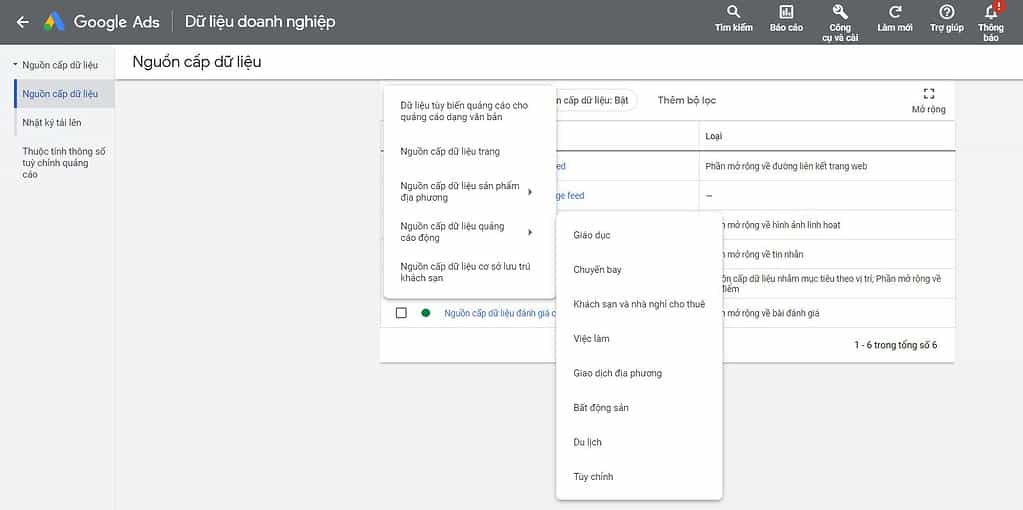The width and height of the screenshot is (1023, 510).
Task: Expand Nguồn cấp dữ liệu sản phẩm địa phương submenu arrow
Action: click(530, 192)
